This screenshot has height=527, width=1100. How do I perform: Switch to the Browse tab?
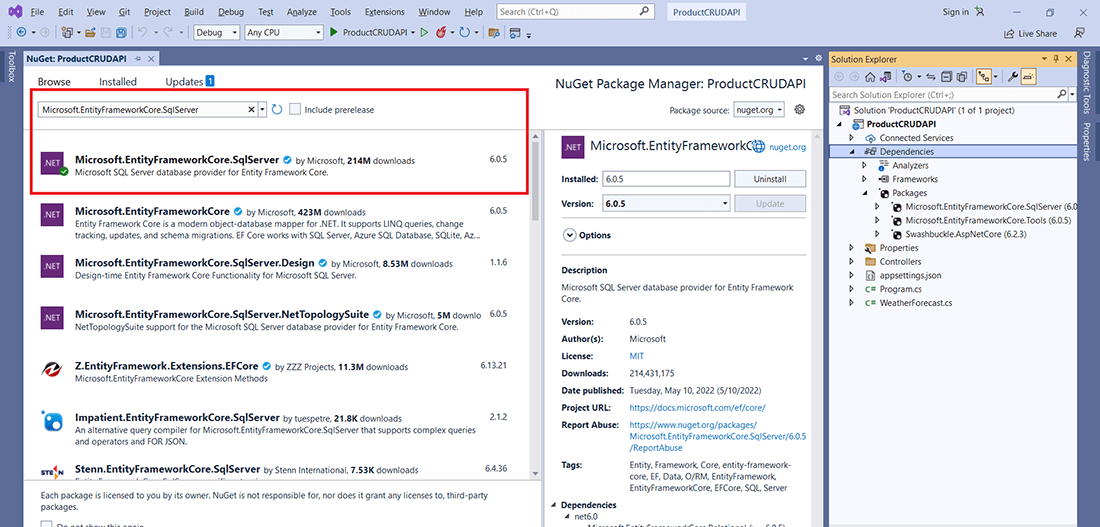coord(54,82)
